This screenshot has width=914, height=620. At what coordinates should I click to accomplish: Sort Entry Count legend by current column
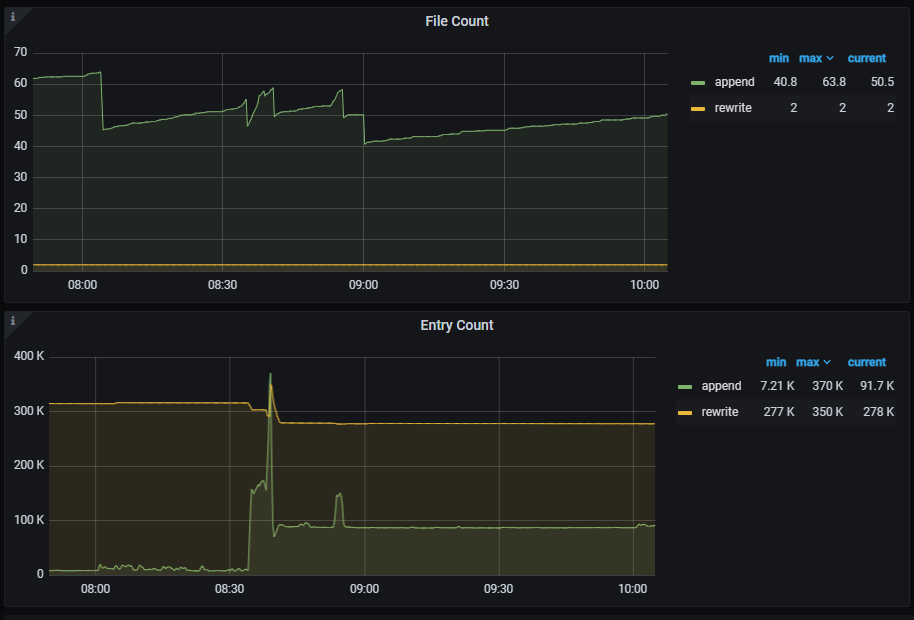867,362
